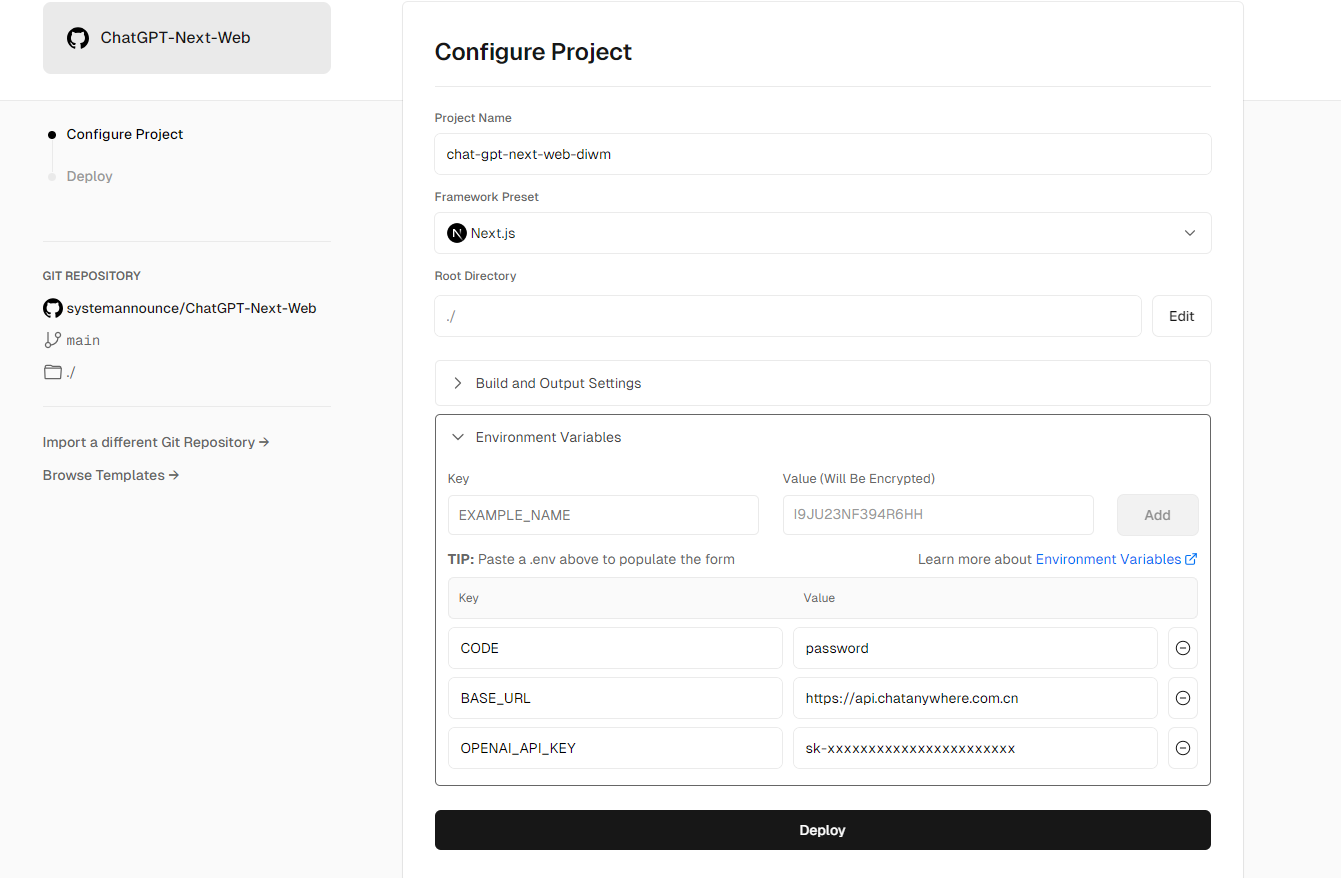Click the password value field
This screenshot has height=878, width=1341.
(975, 648)
